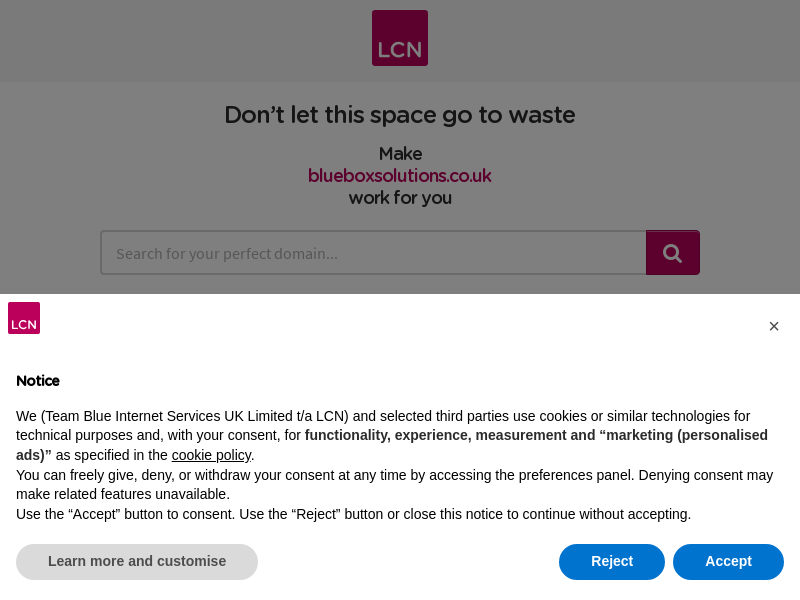Click the bold "functionality, experience, measurement" text
The height and width of the screenshot is (600, 800).
tap(450, 436)
